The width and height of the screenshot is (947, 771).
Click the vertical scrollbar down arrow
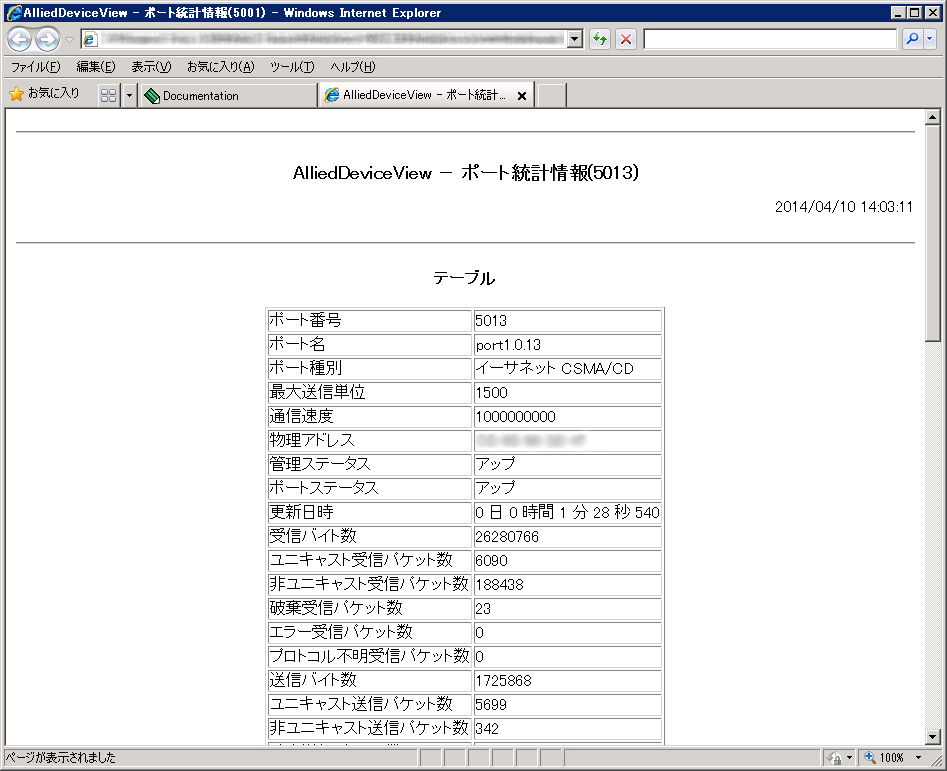tap(933, 736)
